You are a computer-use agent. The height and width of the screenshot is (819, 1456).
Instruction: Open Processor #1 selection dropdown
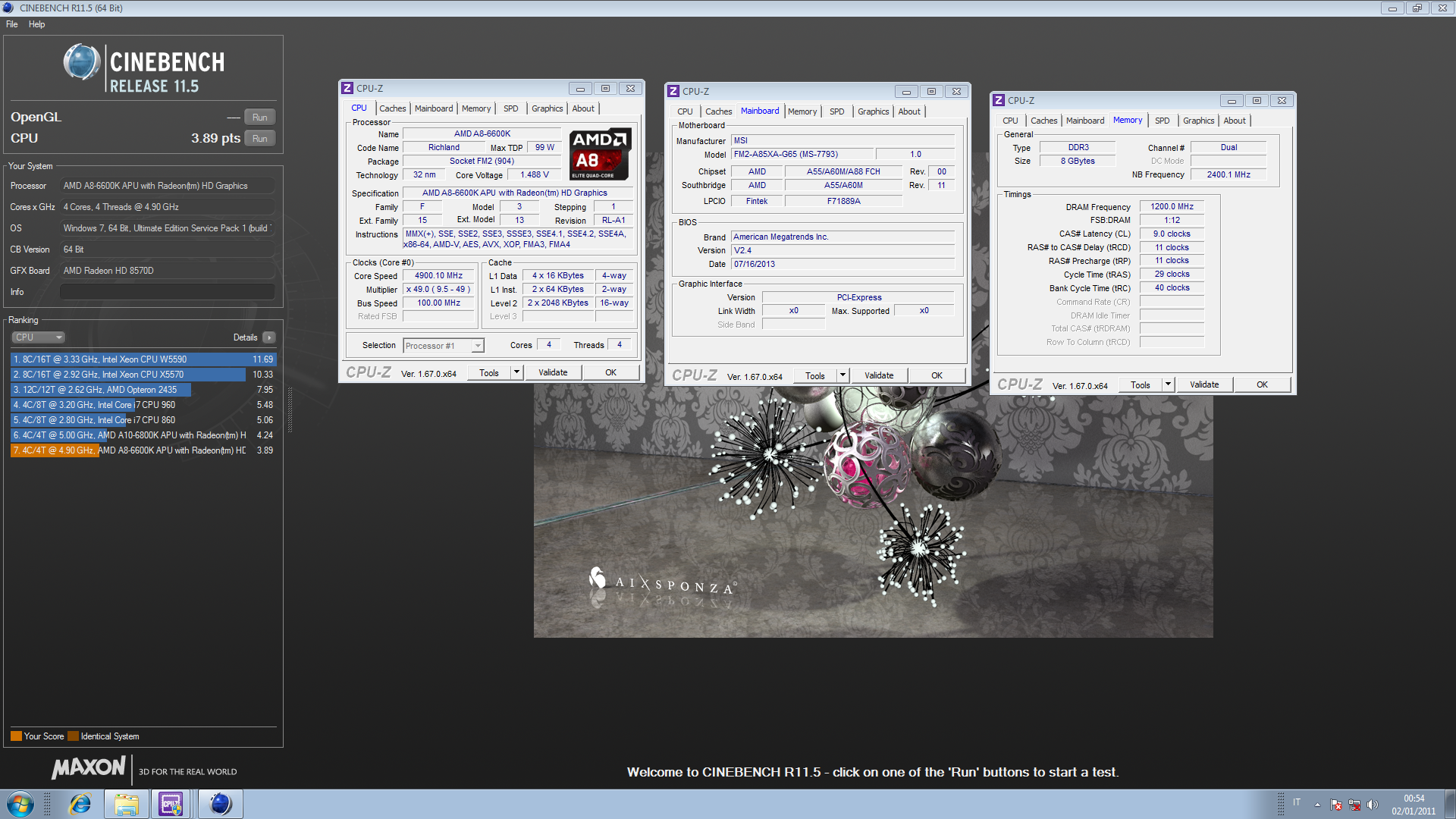pyautogui.click(x=478, y=346)
